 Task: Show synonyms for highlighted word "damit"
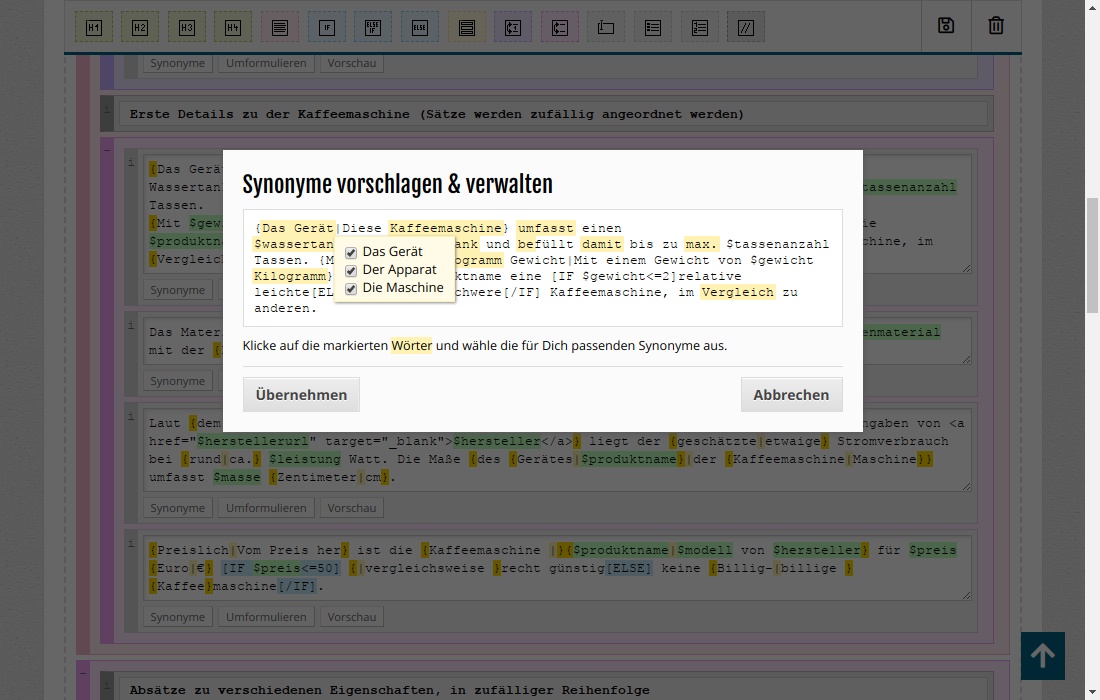point(601,244)
